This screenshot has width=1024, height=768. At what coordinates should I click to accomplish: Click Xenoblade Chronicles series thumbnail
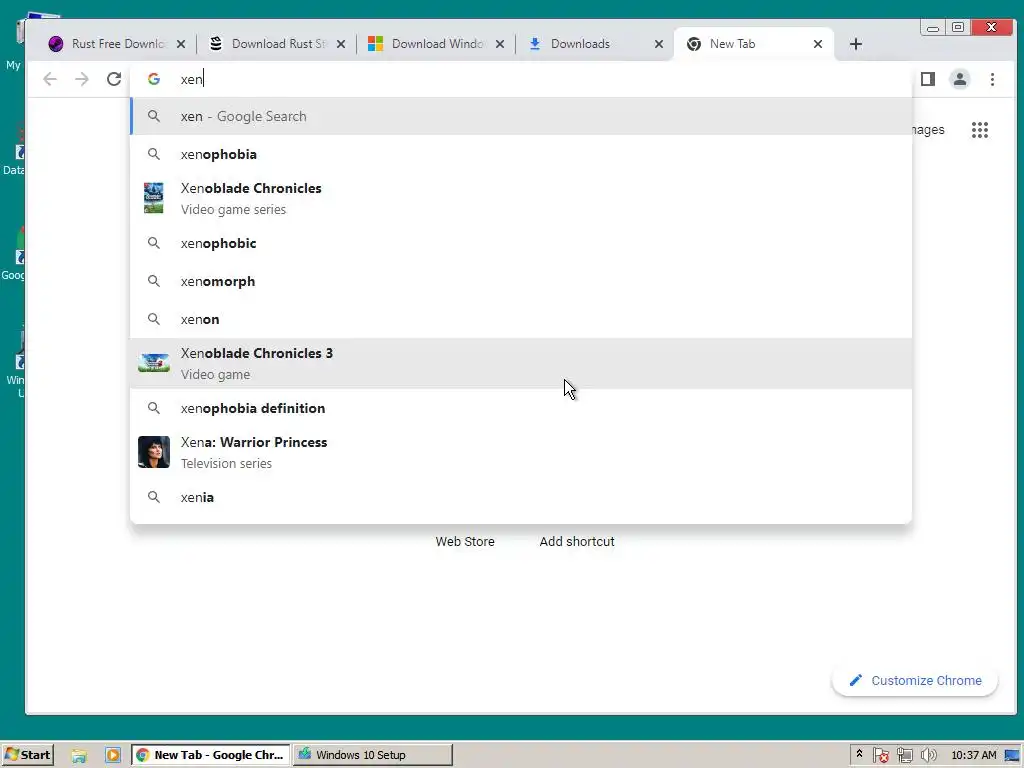pos(153,198)
